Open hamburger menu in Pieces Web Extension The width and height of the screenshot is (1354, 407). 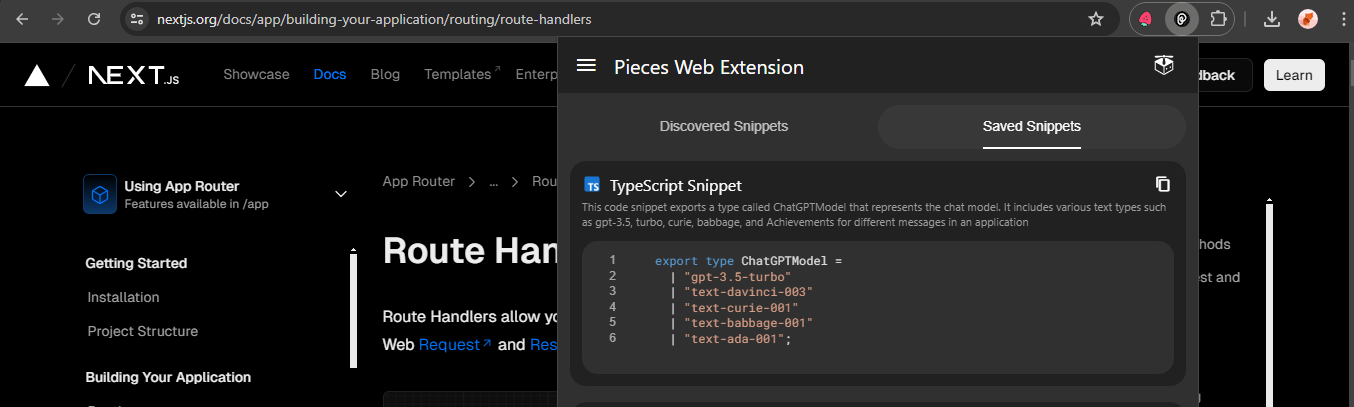click(586, 66)
